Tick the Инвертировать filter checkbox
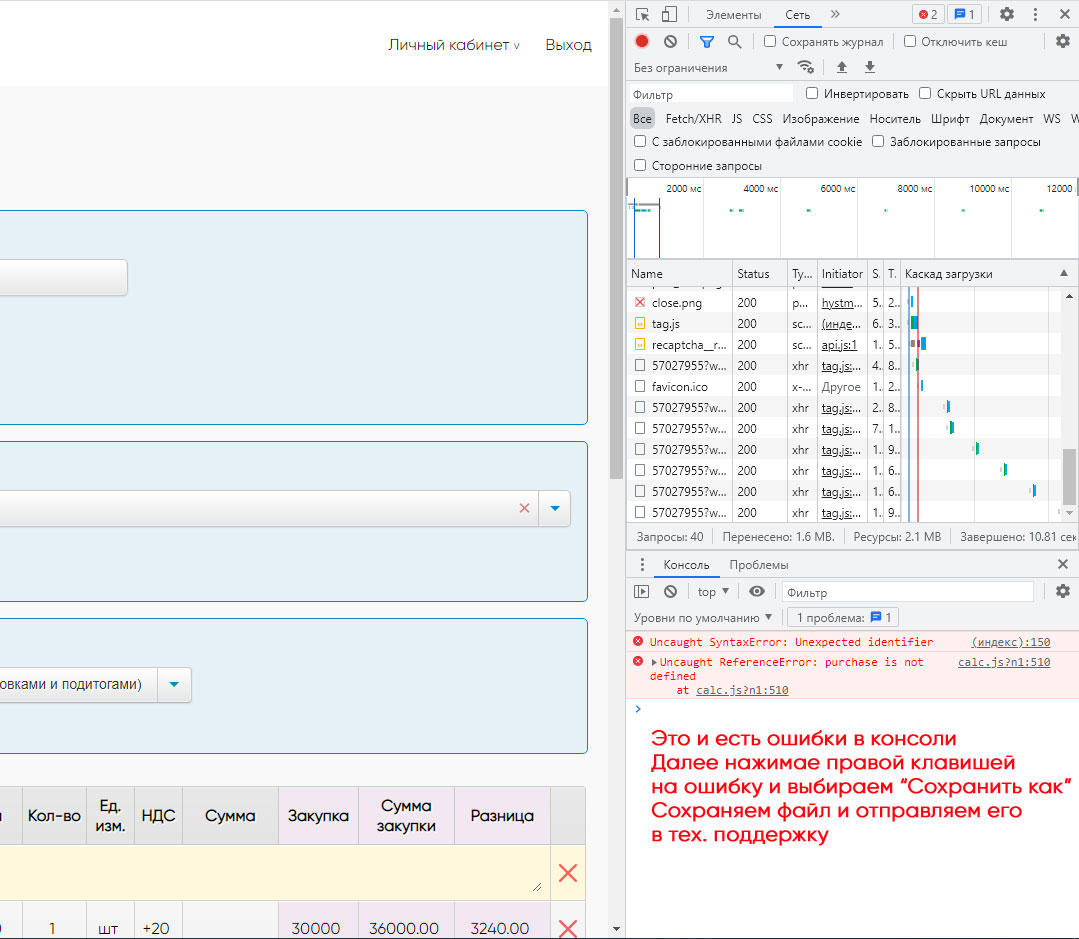 coord(812,93)
